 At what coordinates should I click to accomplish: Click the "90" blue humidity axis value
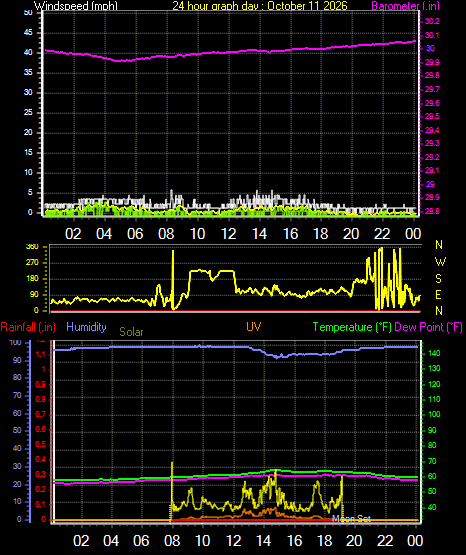coord(17,360)
